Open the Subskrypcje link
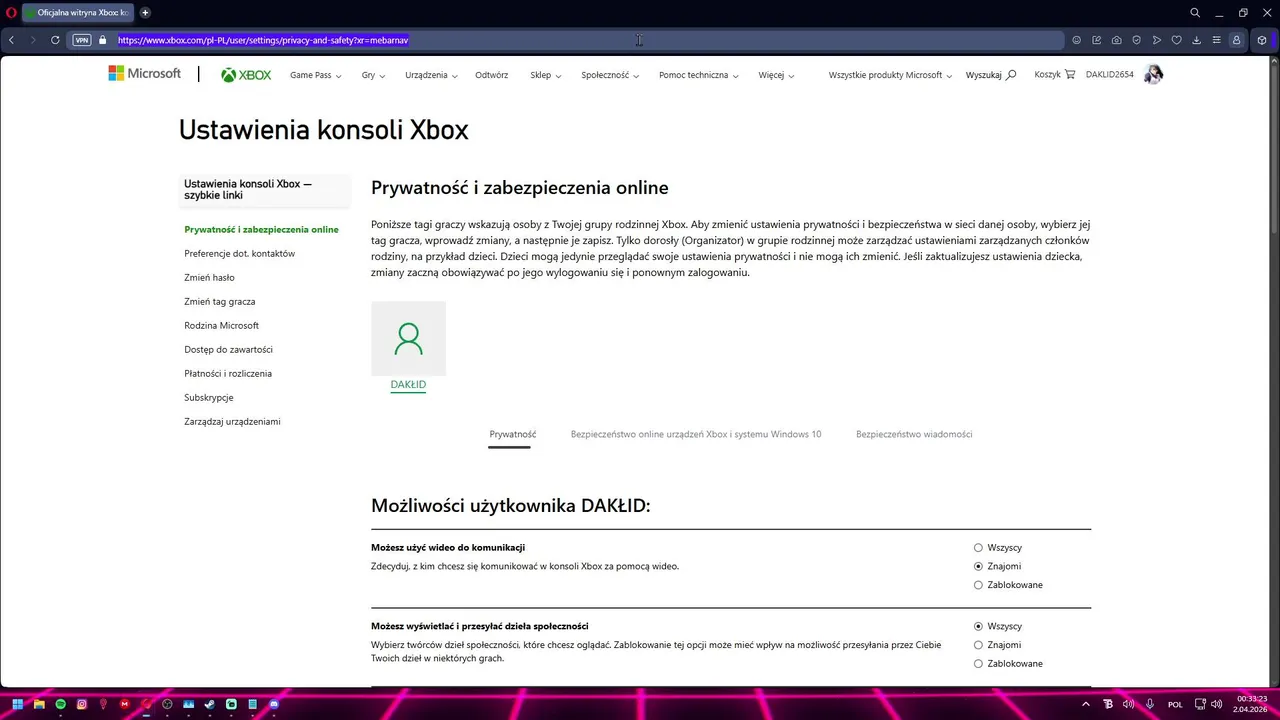Image resolution: width=1280 pixels, height=720 pixels. [x=208, y=397]
